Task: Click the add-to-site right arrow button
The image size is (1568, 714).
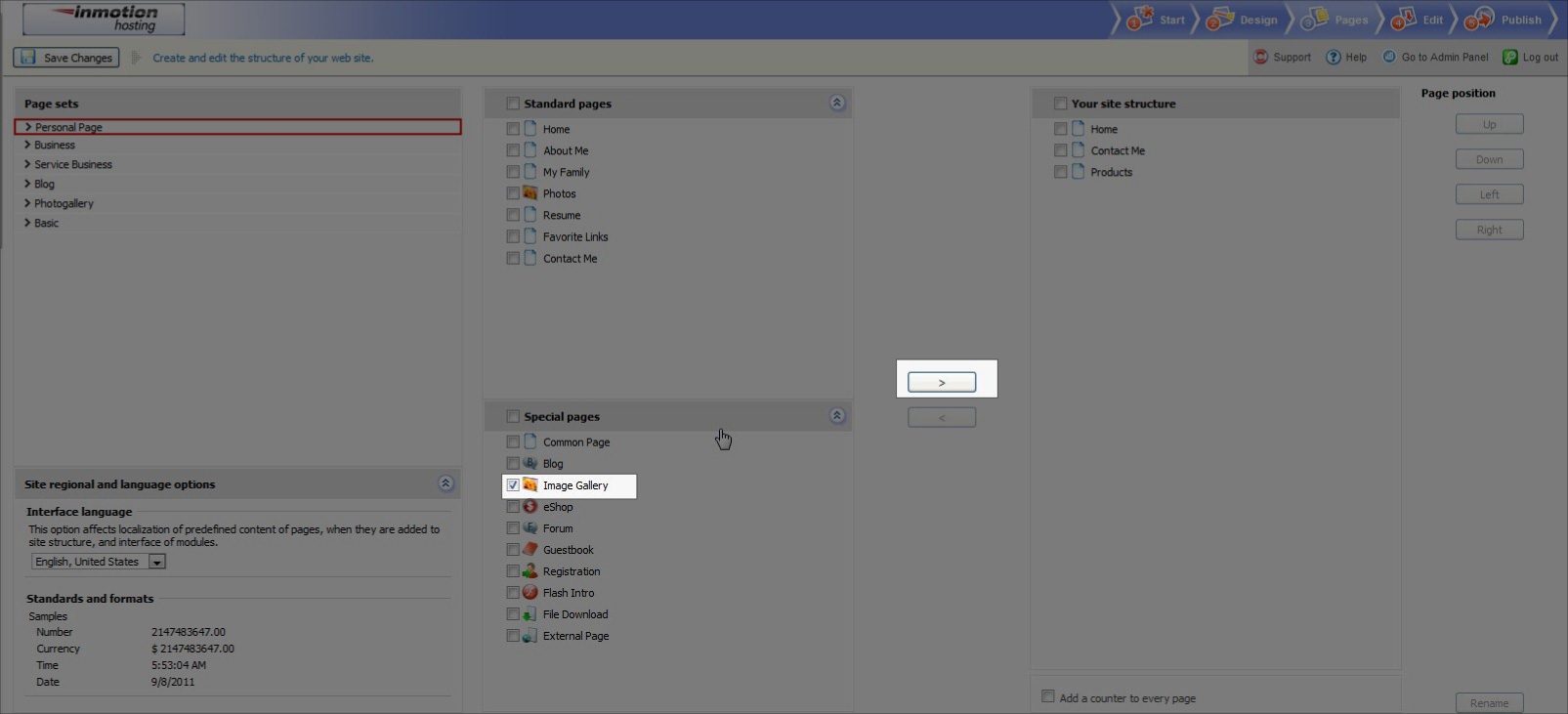Action: [x=942, y=382]
